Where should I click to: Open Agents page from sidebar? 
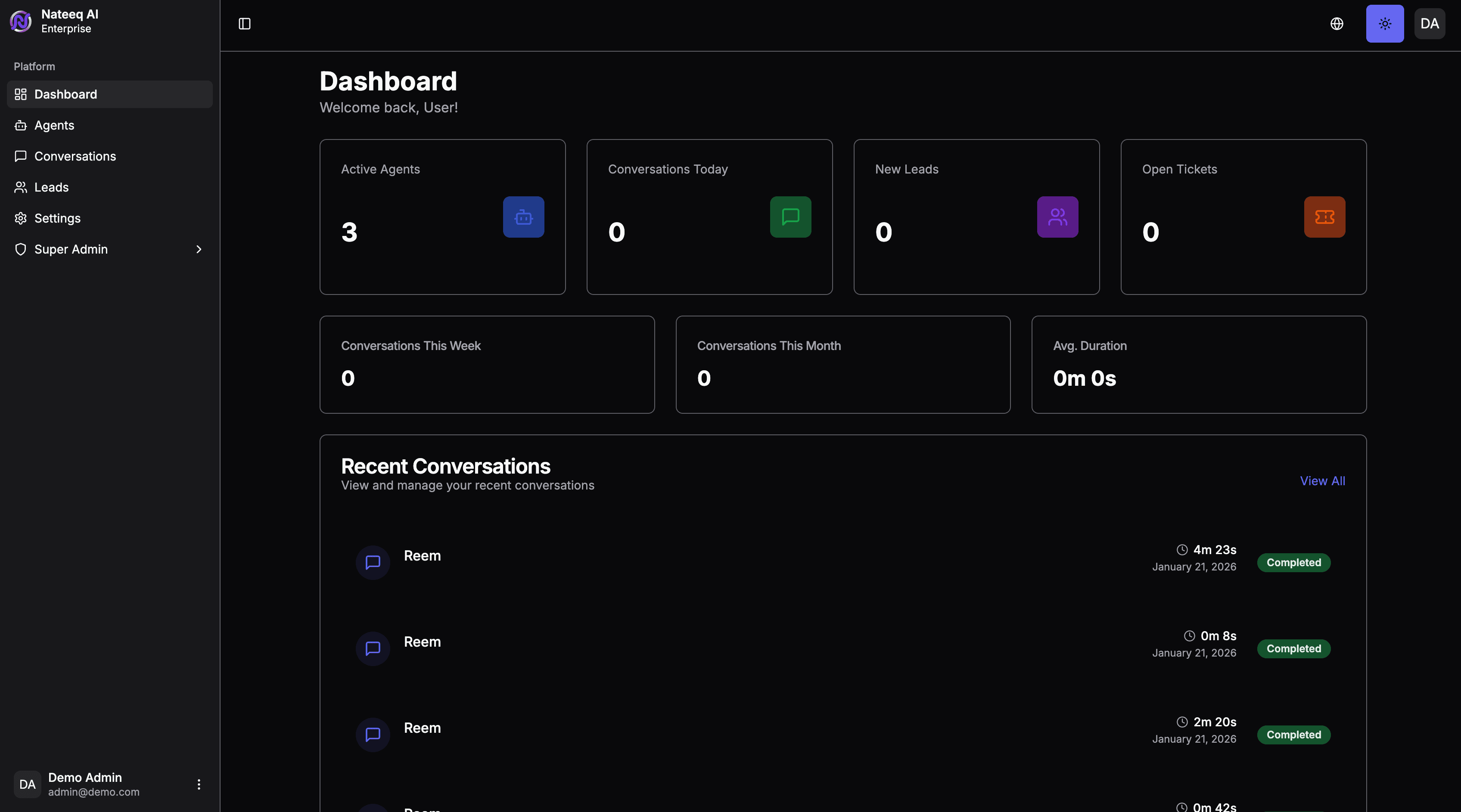tap(54, 125)
